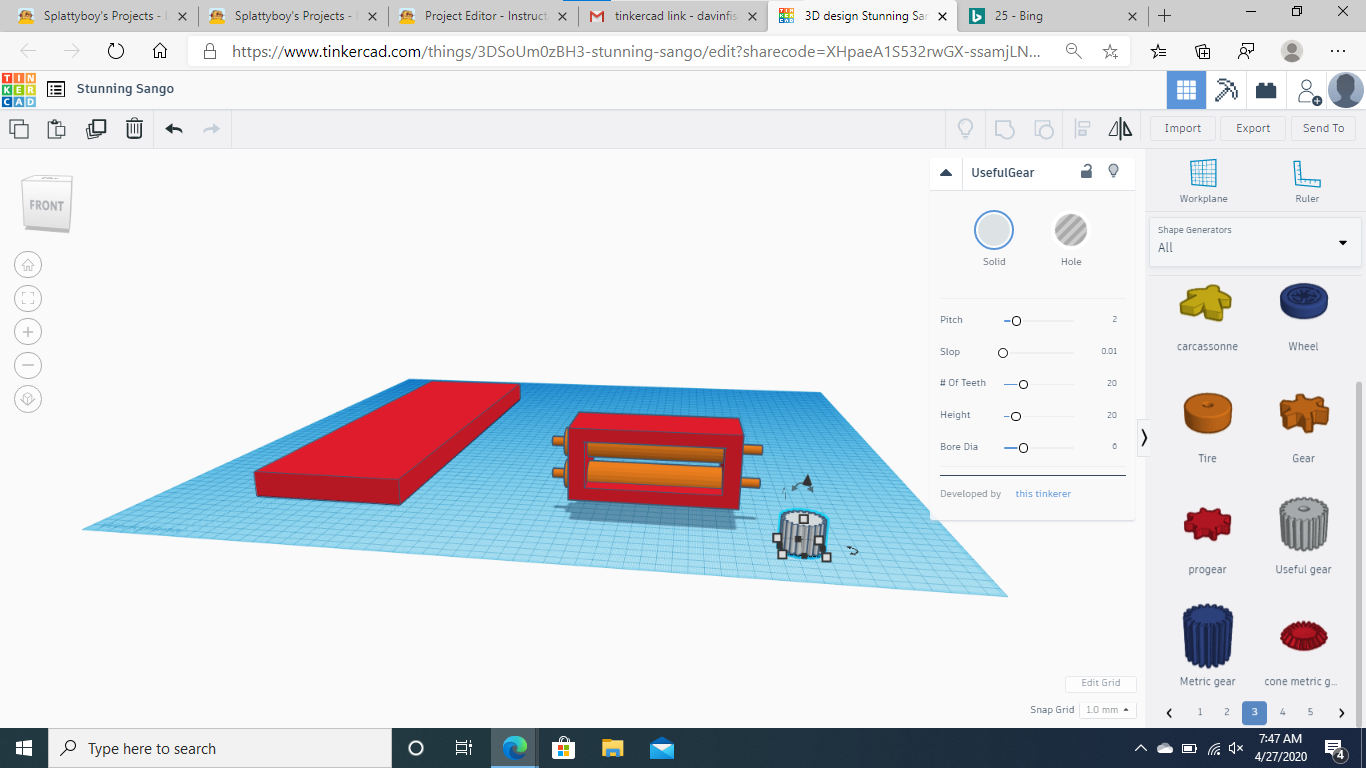1366x768 pixels.
Task: Click the Fit all in view icon
Action: (x=28, y=298)
